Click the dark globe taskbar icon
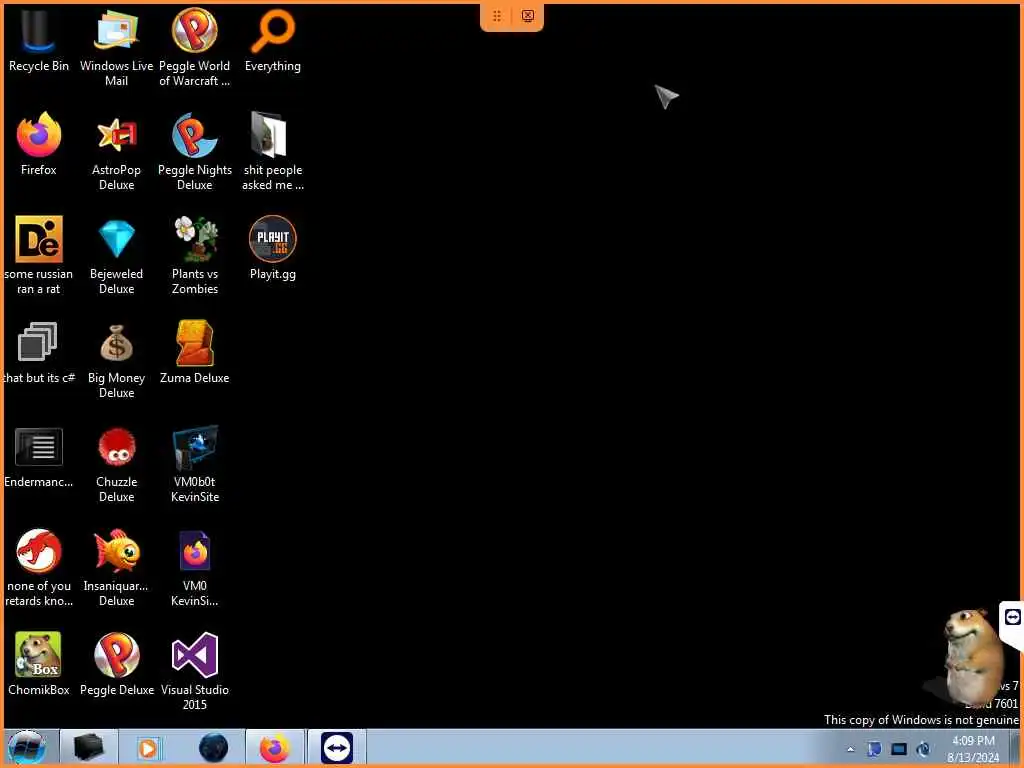1024x768 pixels. (x=214, y=748)
